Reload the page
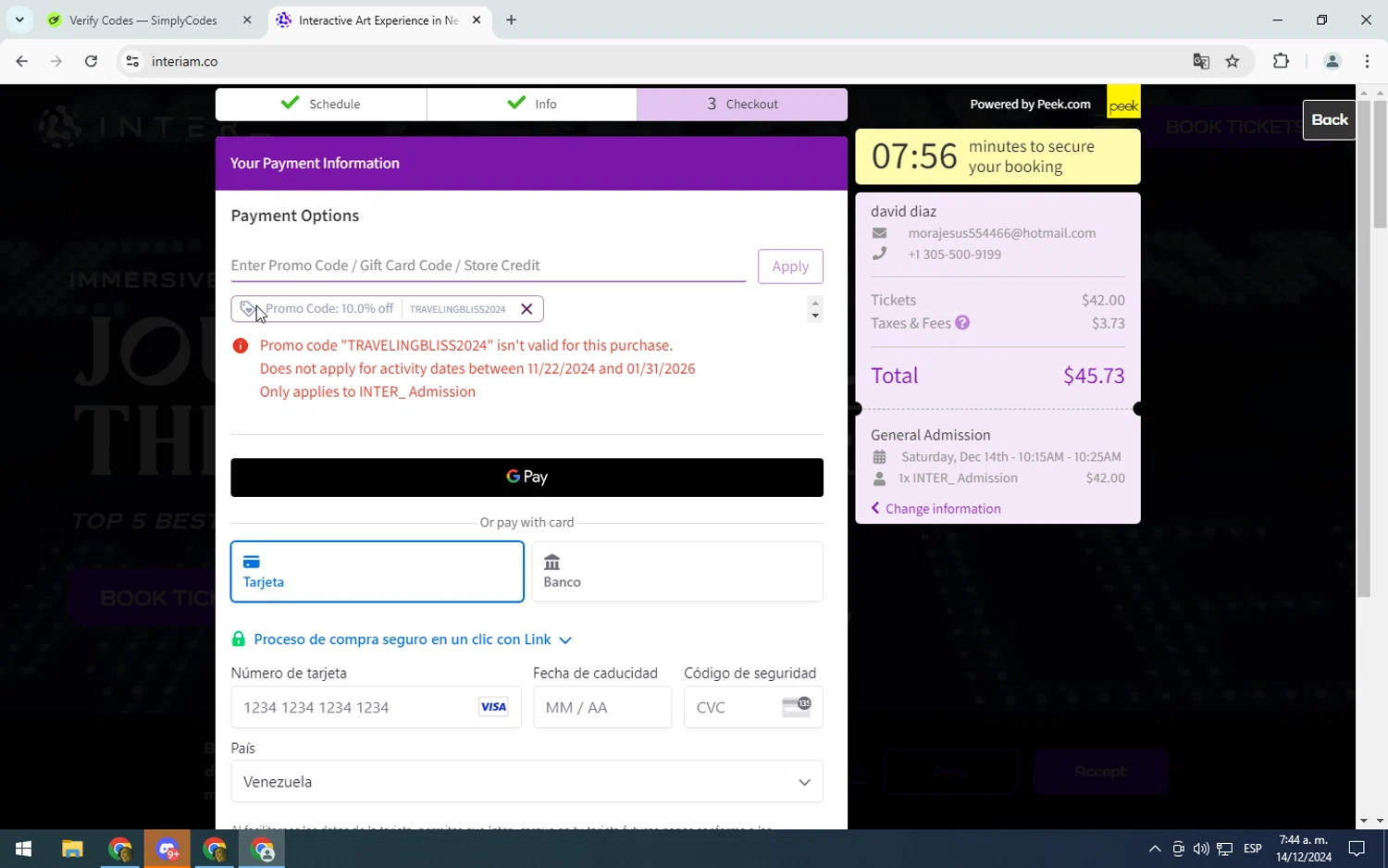 coord(91,61)
